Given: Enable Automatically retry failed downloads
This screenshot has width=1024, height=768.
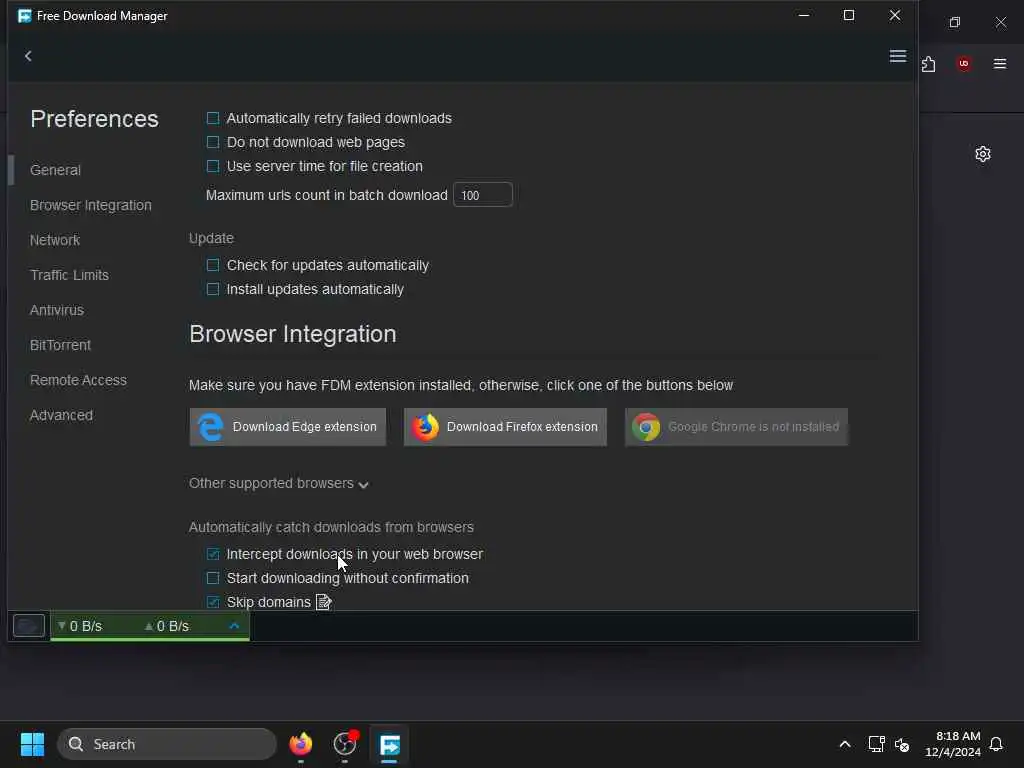Looking at the screenshot, I should [x=213, y=118].
